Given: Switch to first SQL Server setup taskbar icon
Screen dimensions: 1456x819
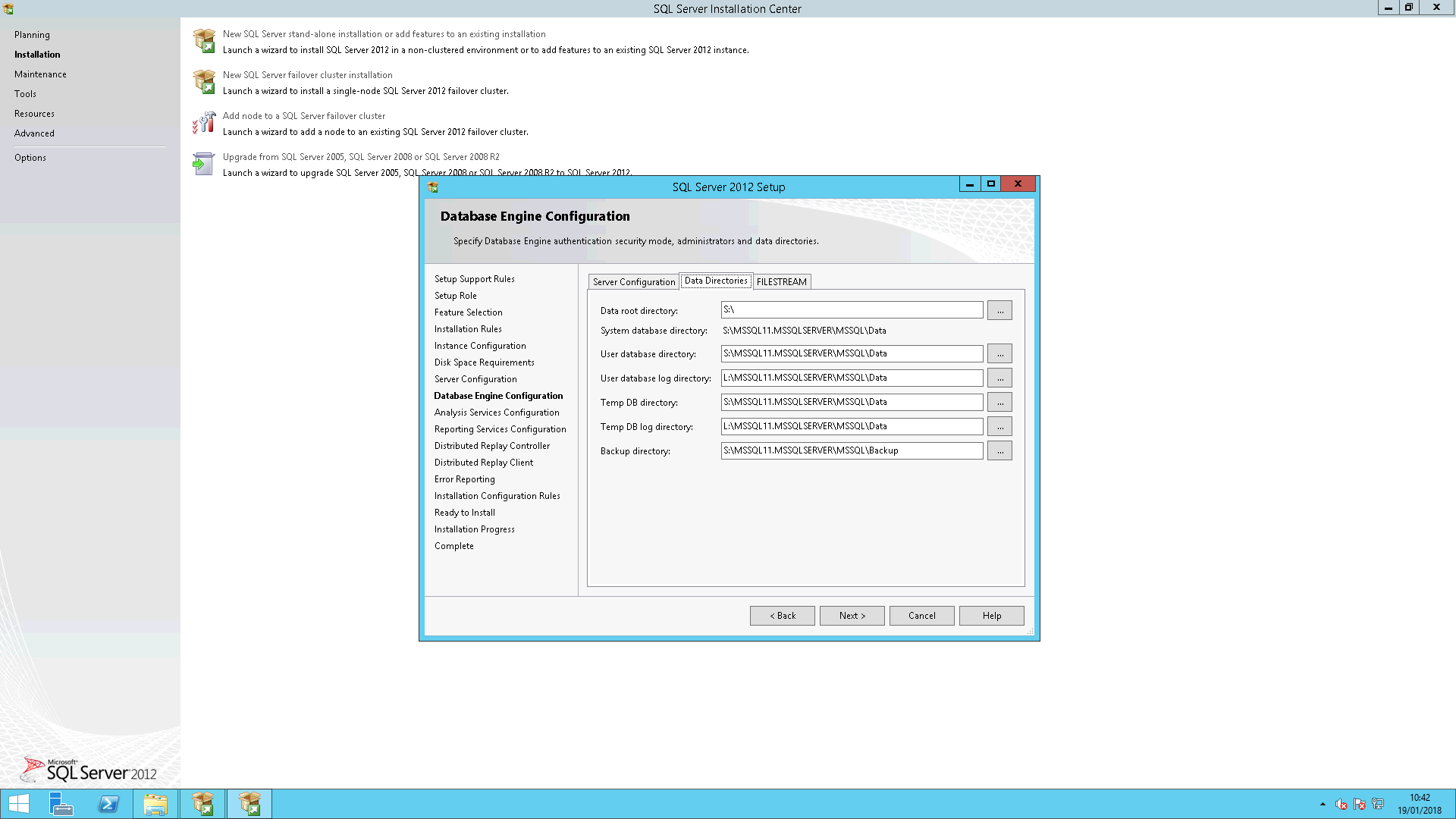Looking at the screenshot, I should click(202, 804).
